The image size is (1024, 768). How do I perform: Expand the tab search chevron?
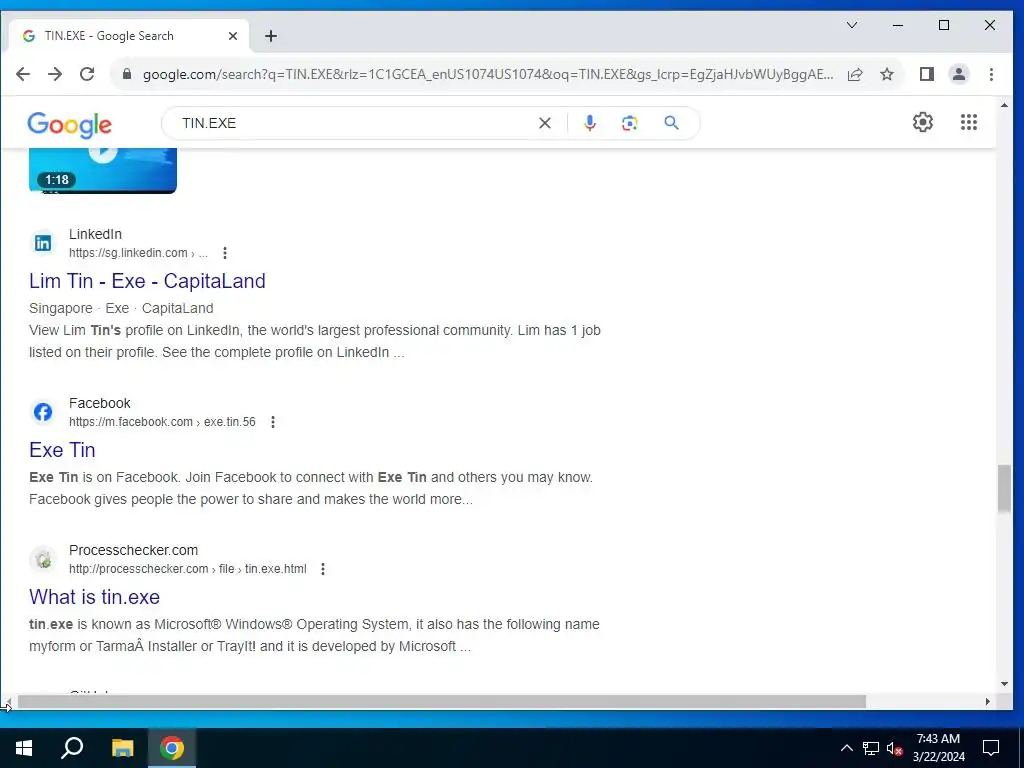(x=852, y=25)
